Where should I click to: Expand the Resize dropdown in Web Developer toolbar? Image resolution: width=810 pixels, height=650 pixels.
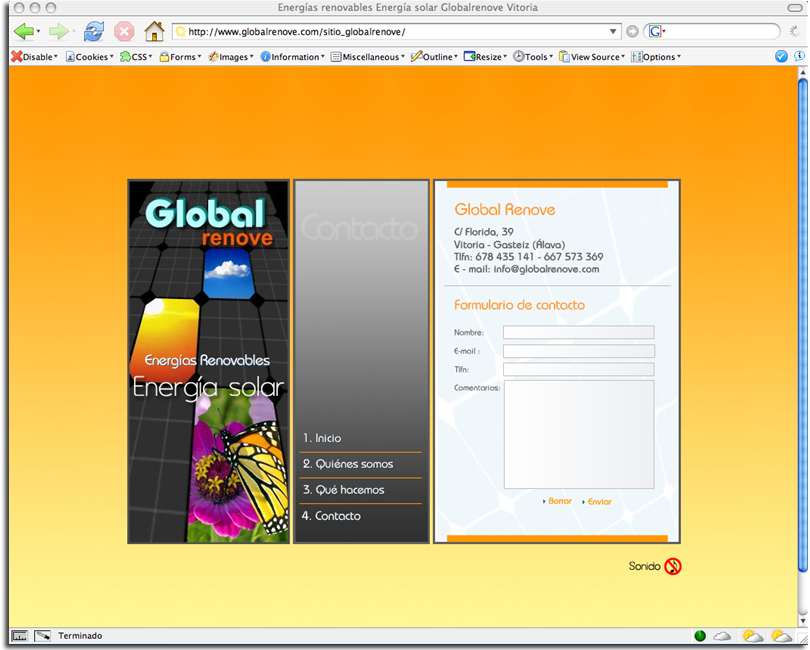(486, 57)
